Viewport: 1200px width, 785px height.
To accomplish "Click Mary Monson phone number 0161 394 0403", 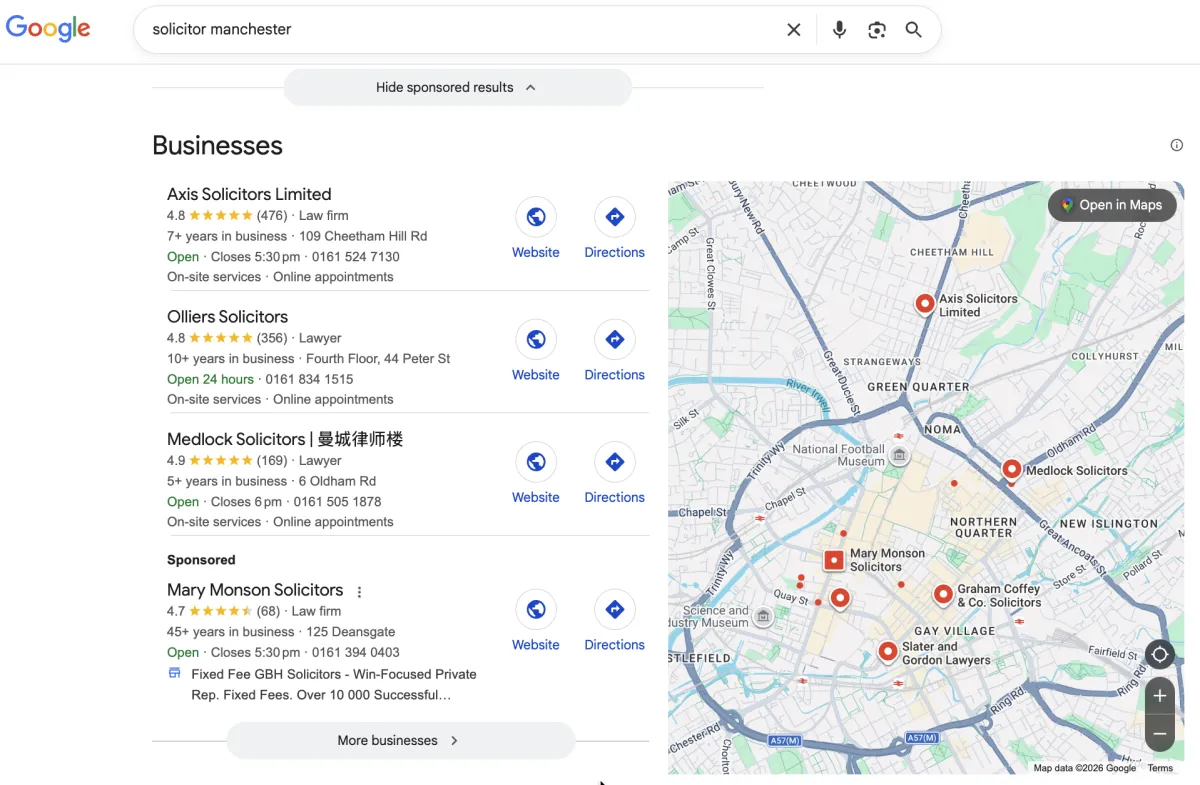I will [x=355, y=652].
